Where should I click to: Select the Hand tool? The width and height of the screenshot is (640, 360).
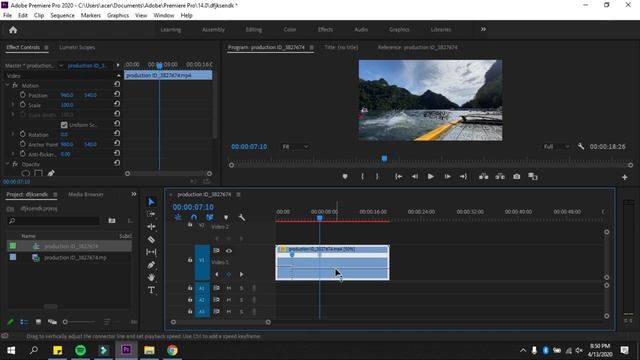(151, 278)
